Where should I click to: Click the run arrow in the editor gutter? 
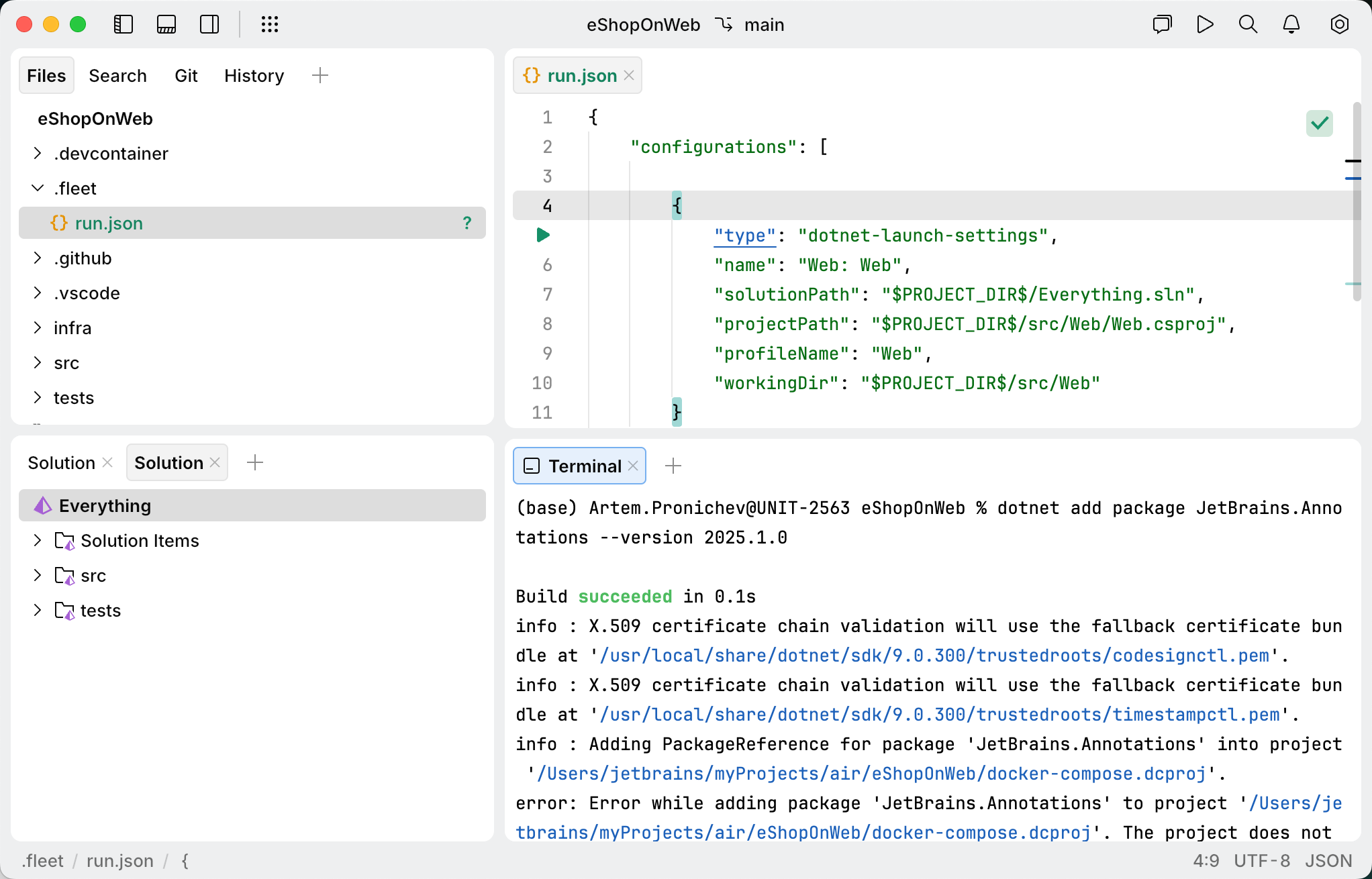tap(542, 235)
